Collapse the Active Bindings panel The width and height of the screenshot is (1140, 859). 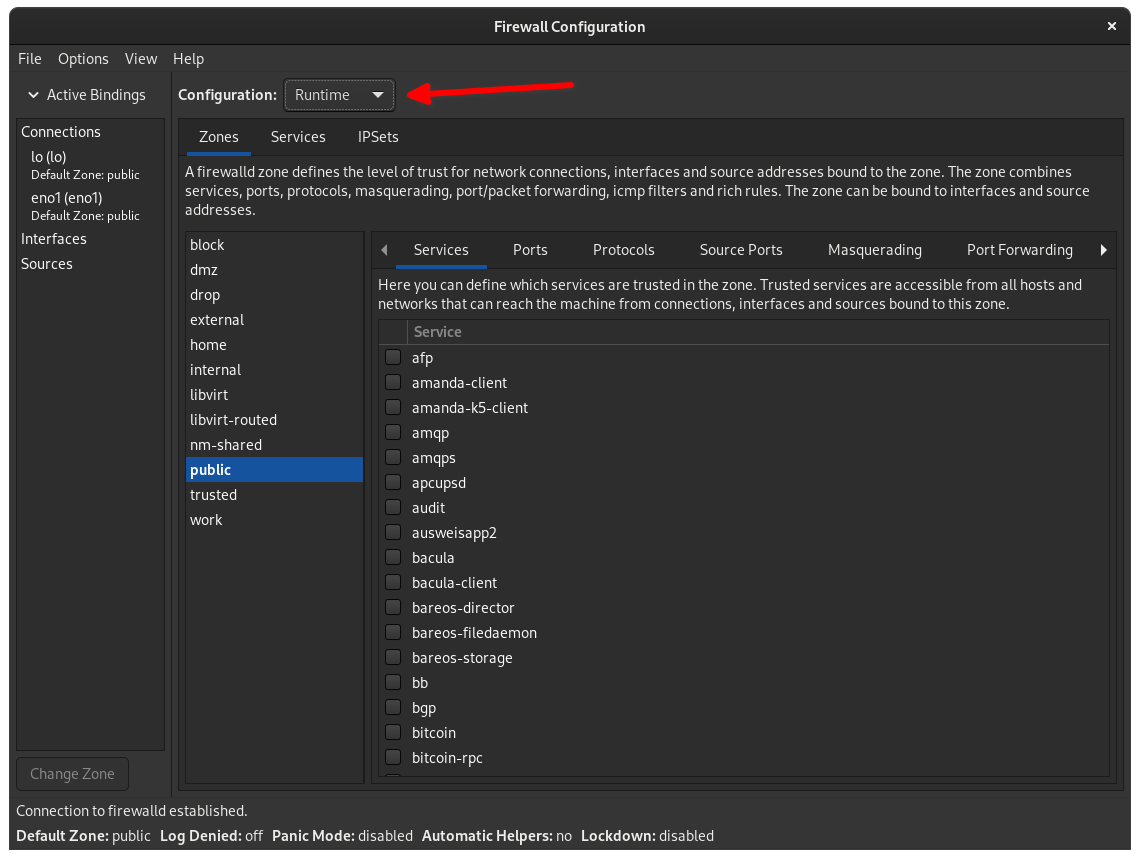(31, 94)
